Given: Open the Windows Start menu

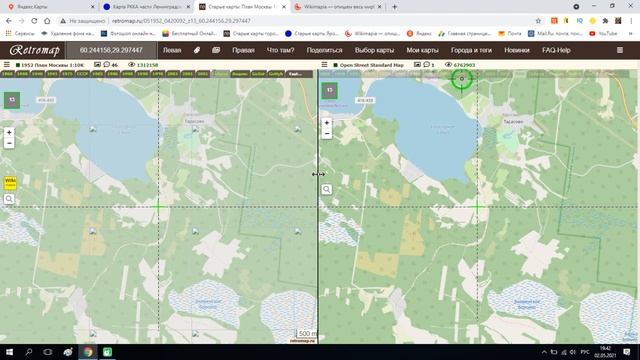Looking at the screenshot, I should click(x=9, y=352).
